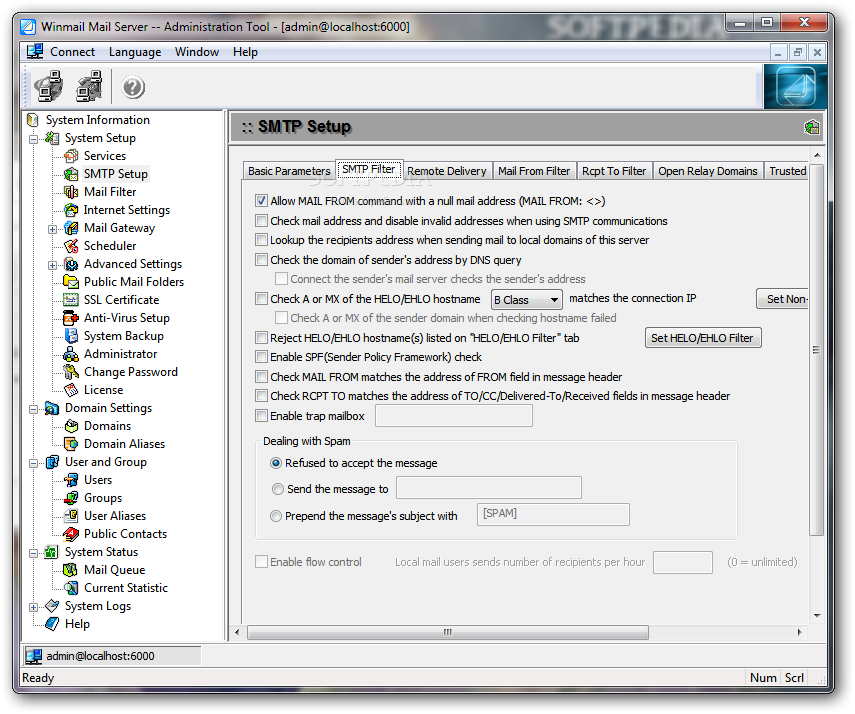855x714 pixels.
Task: Click the Users tree icon
Action: pos(71,480)
